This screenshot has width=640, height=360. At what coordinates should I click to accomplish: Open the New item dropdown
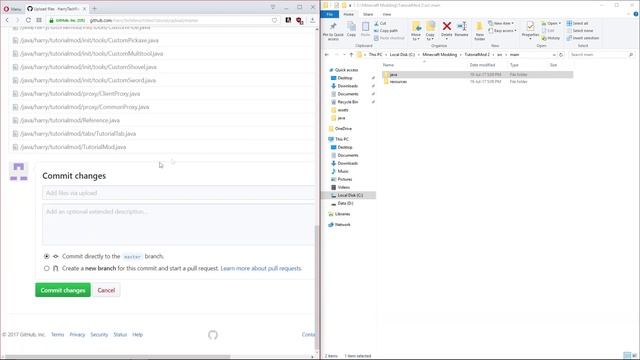[x=501, y=23]
